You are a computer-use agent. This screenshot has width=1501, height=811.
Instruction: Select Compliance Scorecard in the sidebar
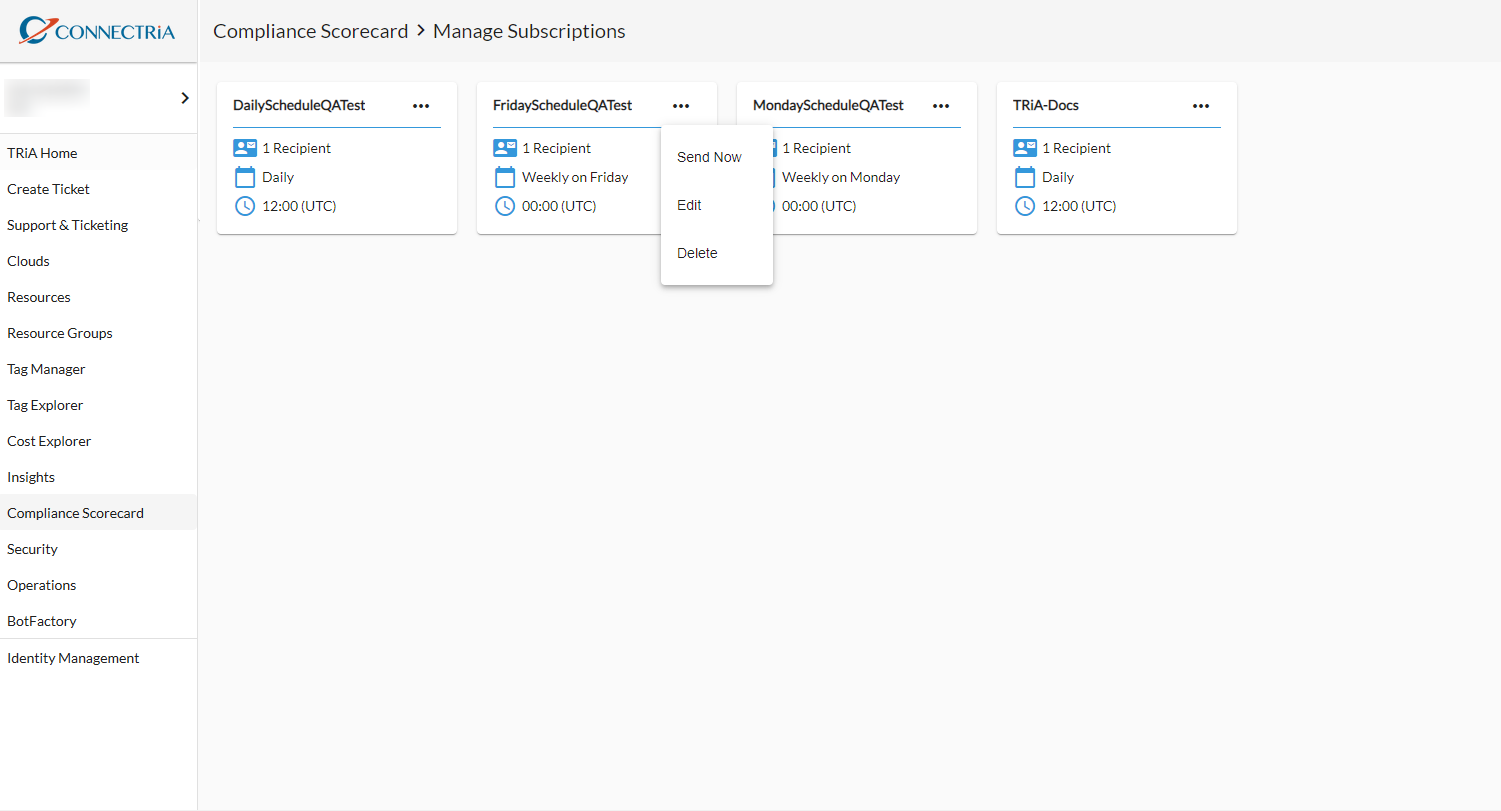tap(98, 513)
